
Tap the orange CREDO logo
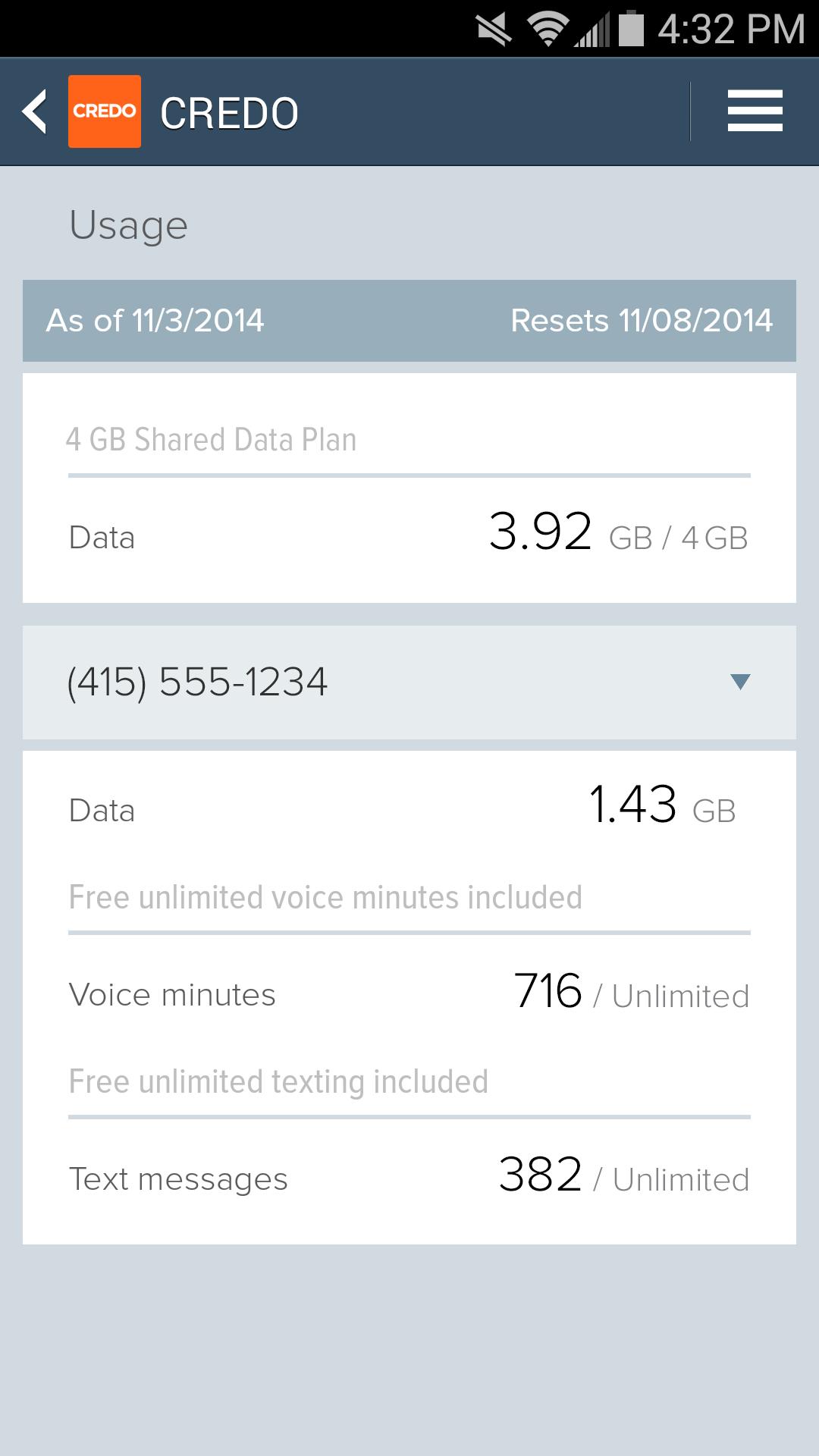(105, 111)
